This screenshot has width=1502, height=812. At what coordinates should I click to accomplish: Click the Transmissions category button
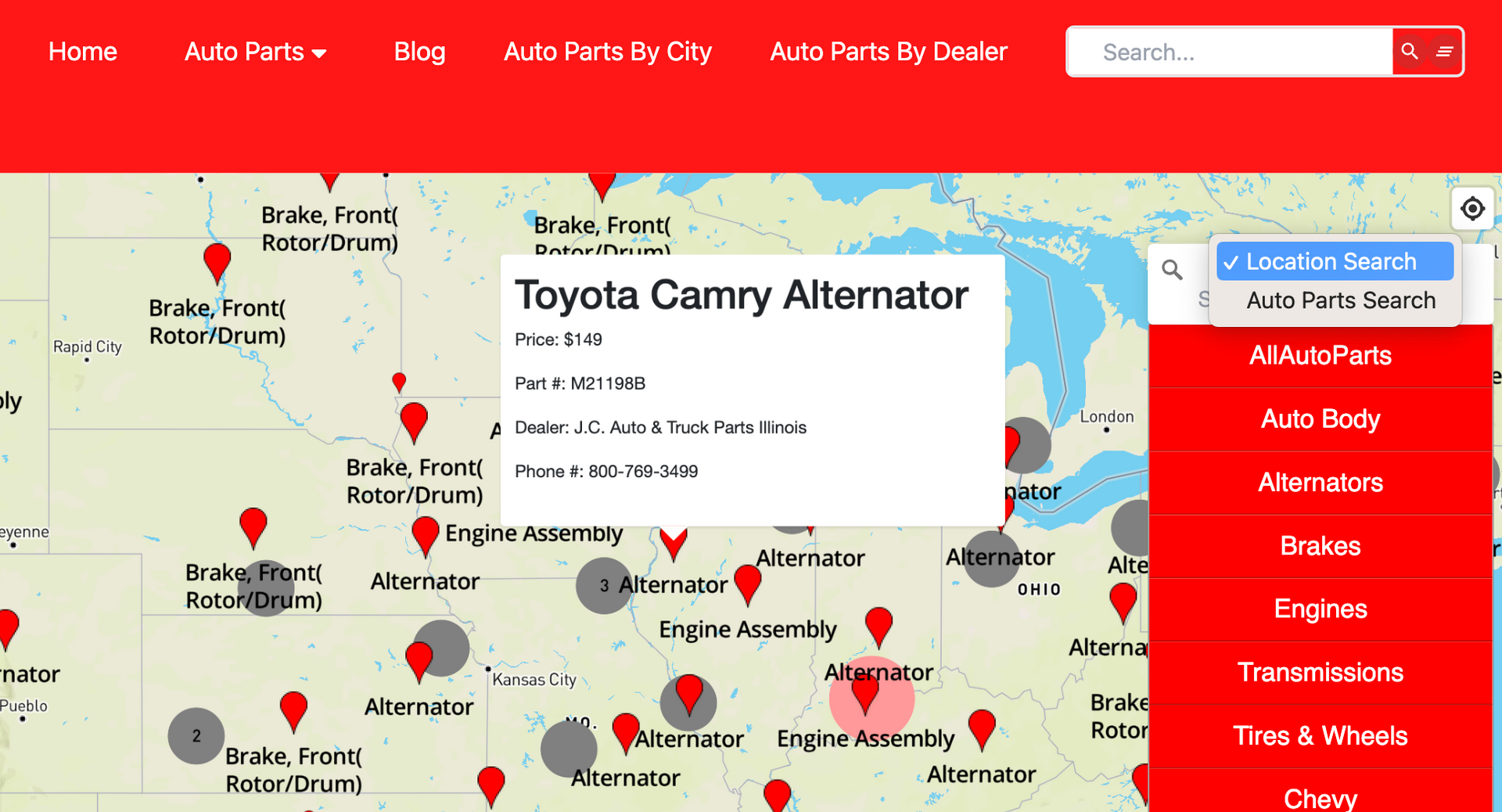coord(1321,673)
